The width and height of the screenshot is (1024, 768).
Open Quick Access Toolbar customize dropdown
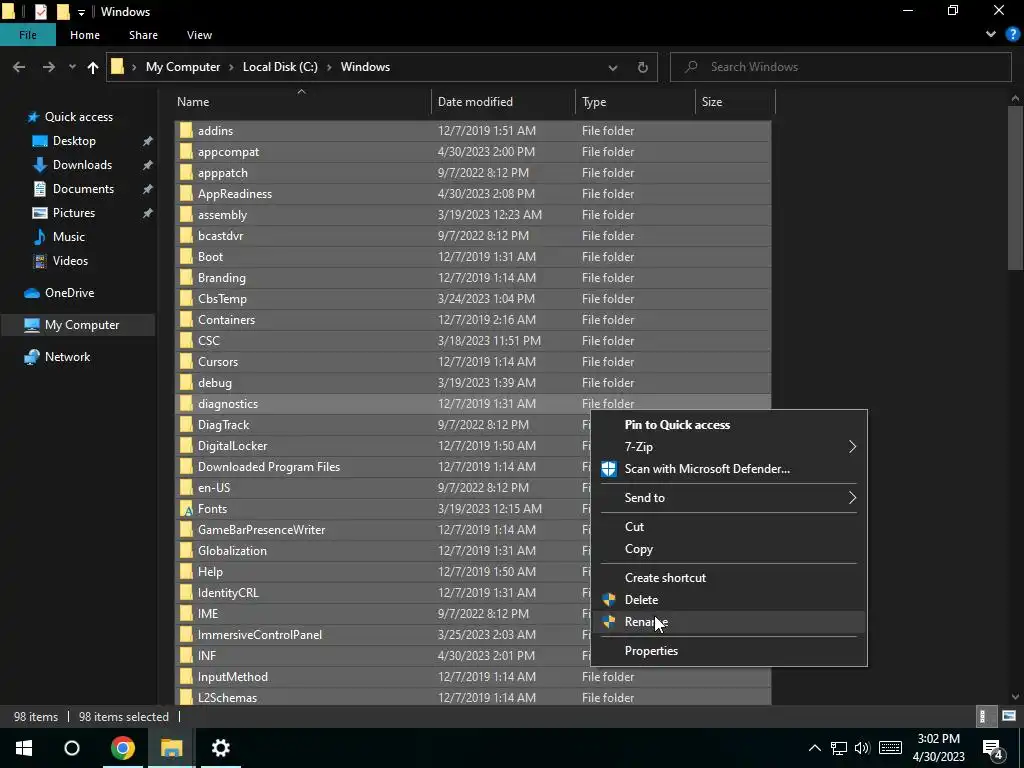82,12
